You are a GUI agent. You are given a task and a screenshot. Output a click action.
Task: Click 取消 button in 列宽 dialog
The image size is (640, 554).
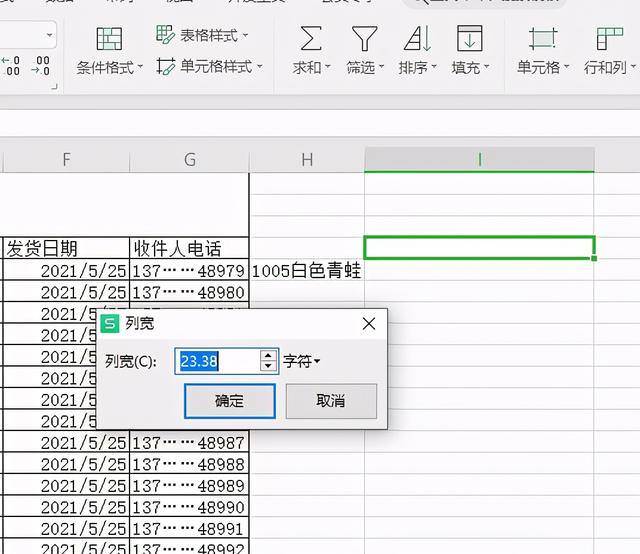point(331,401)
